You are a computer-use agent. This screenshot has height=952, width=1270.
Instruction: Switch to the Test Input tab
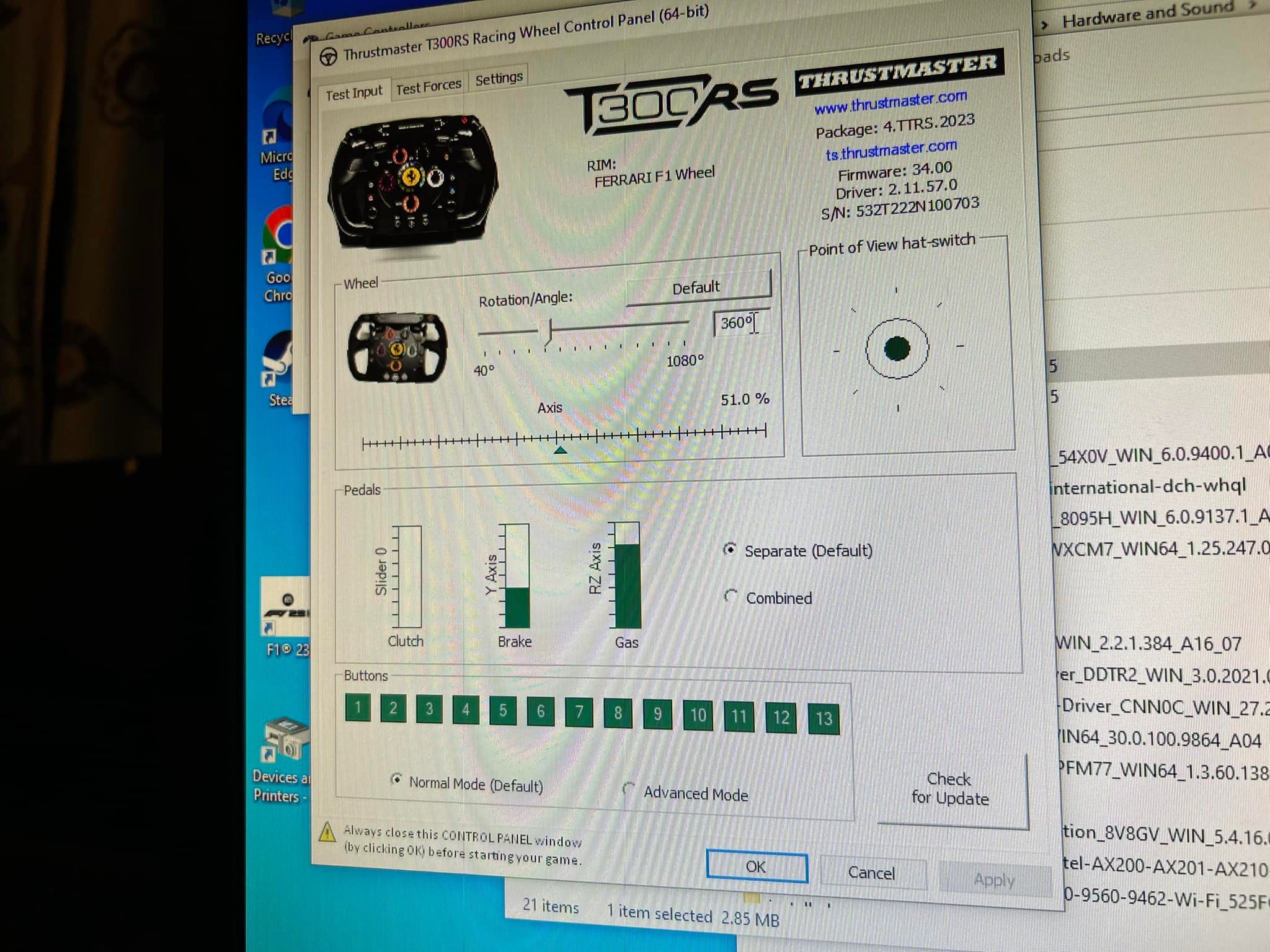point(354,94)
